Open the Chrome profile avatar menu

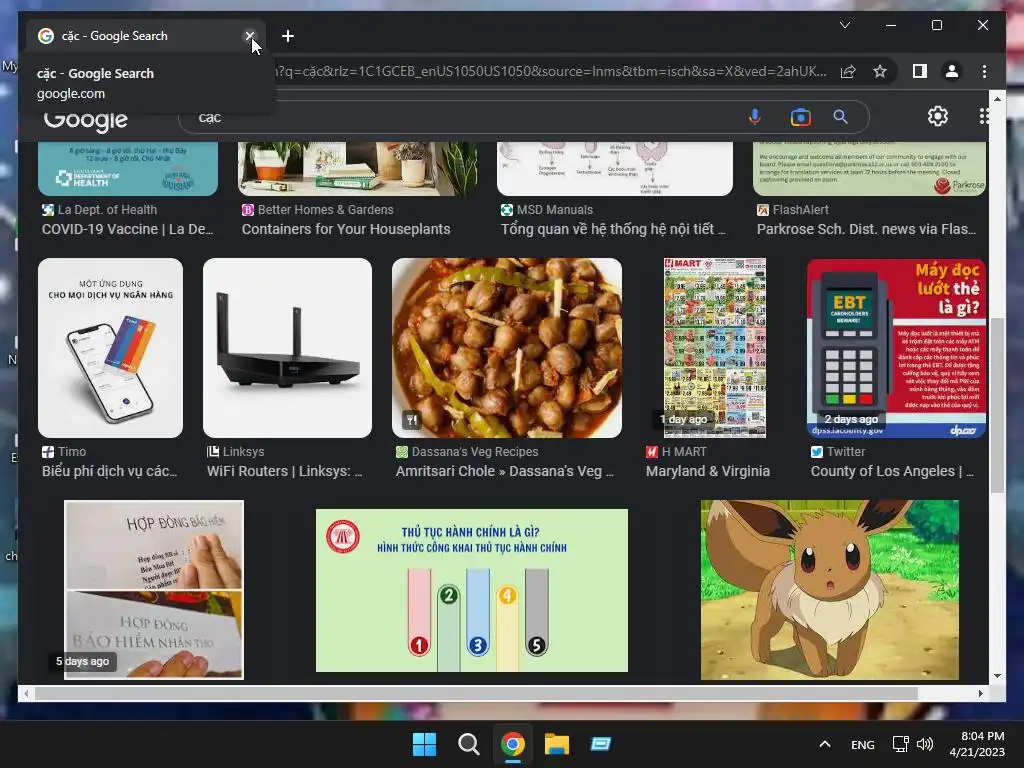[x=952, y=71]
